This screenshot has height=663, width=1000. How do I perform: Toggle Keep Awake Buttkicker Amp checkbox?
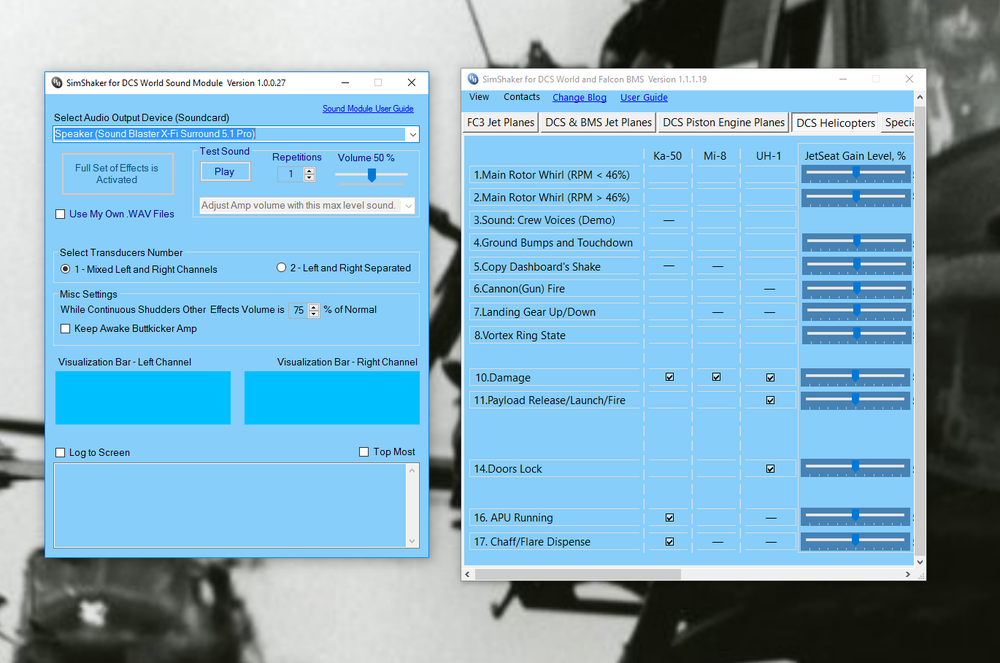pyautogui.click(x=65, y=329)
